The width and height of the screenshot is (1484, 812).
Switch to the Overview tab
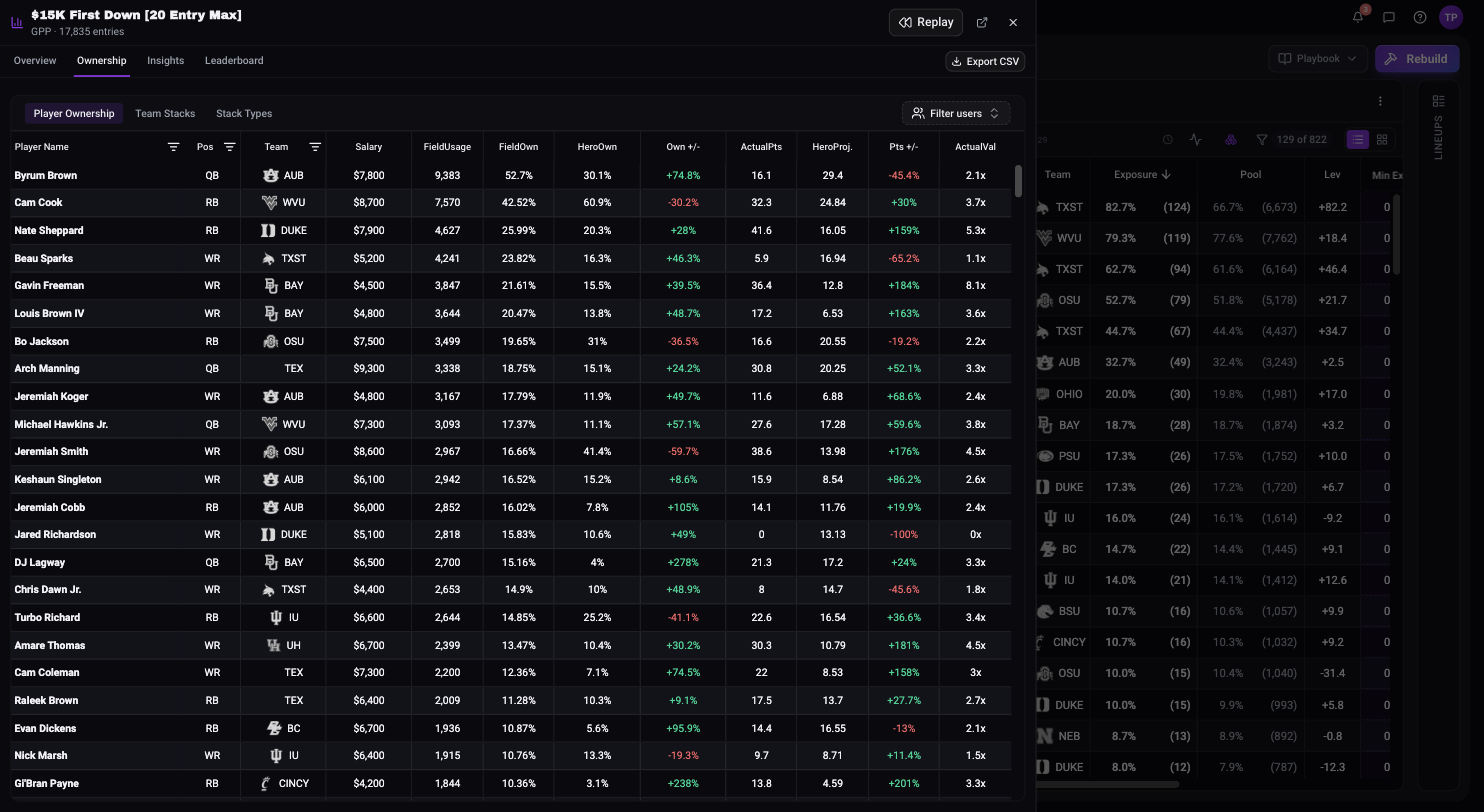point(35,61)
